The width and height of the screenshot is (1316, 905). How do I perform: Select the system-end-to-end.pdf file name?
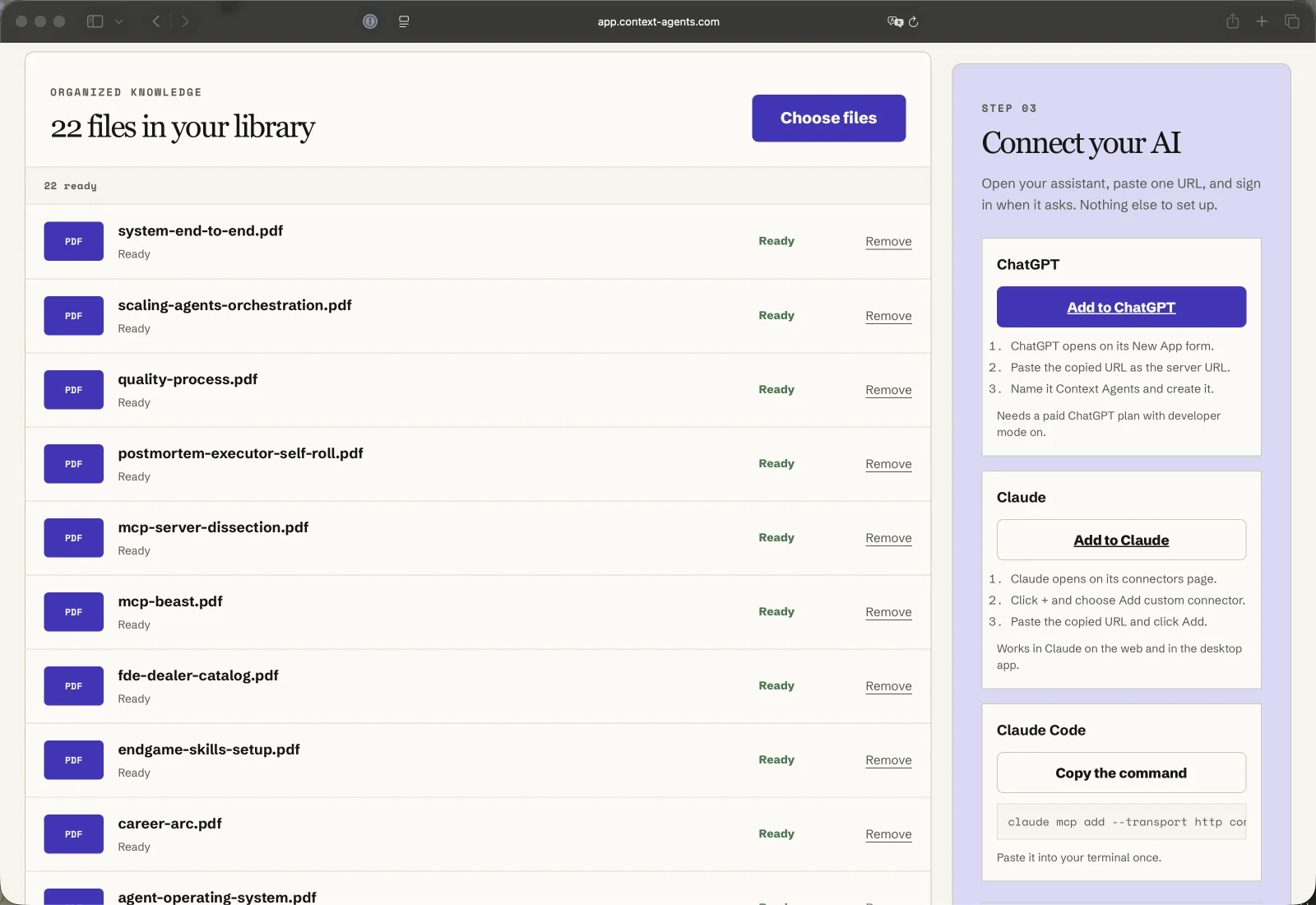200,231
